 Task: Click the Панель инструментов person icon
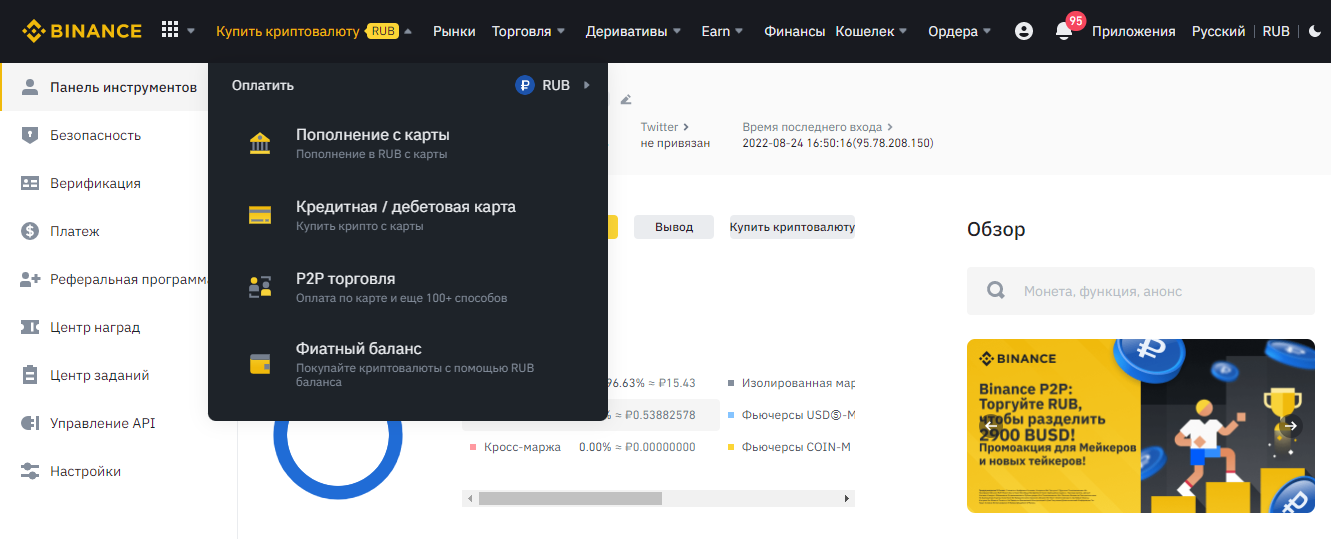click(x=30, y=87)
